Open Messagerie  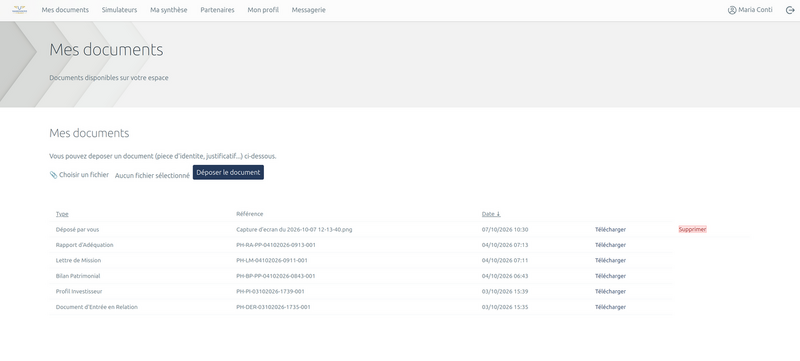pos(308,10)
